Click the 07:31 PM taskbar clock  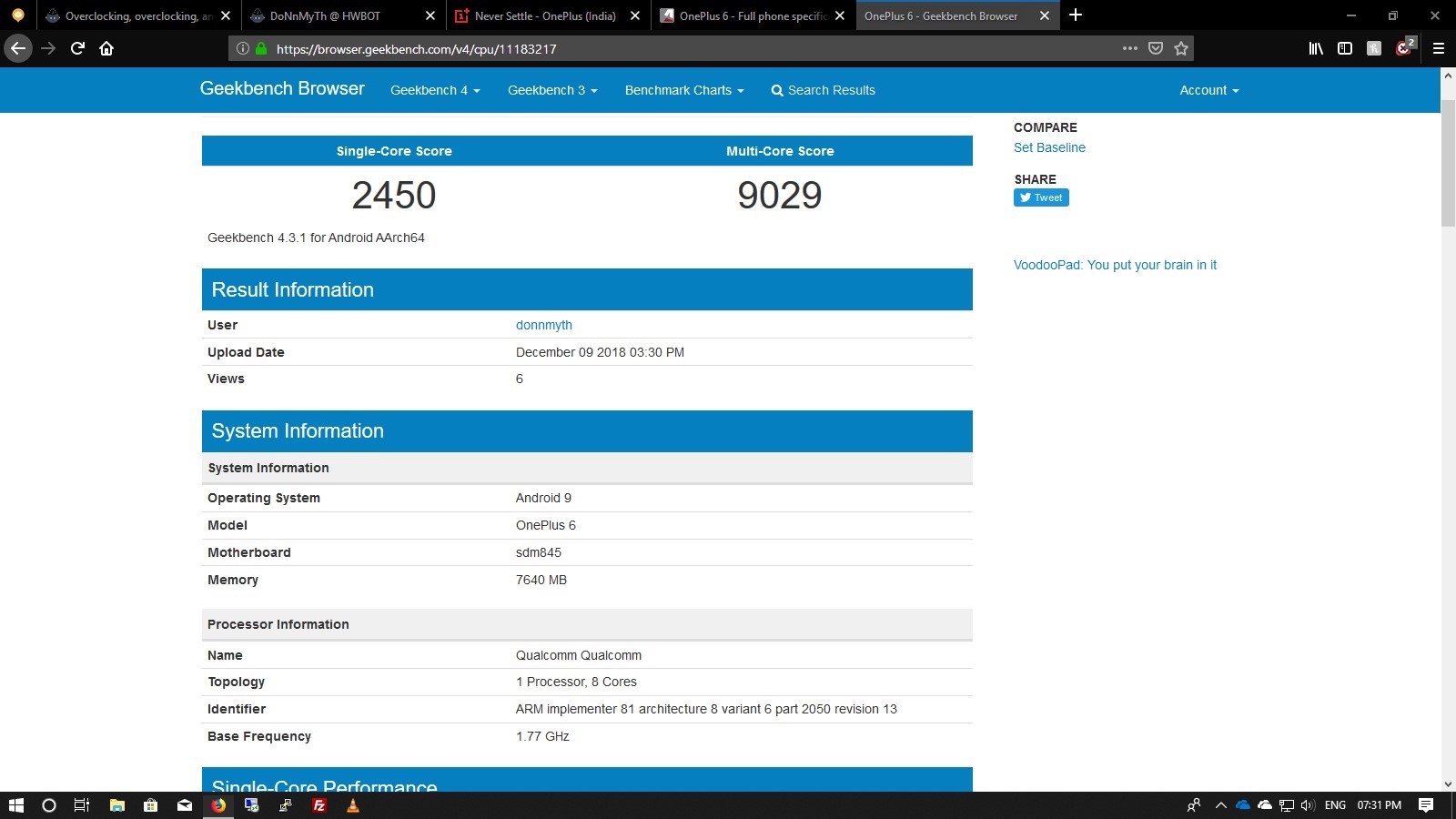[1379, 805]
